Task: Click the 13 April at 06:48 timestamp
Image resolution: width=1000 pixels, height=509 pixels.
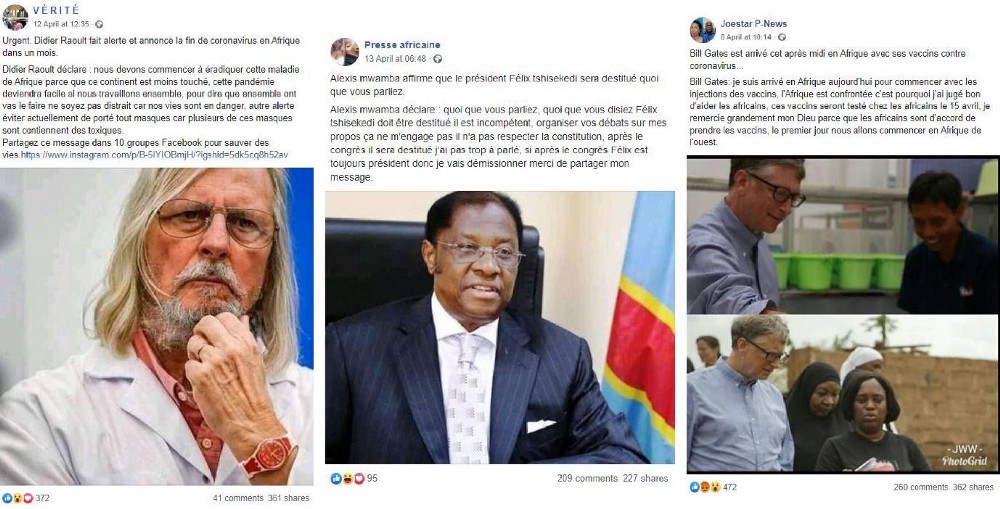Action: 395,59
